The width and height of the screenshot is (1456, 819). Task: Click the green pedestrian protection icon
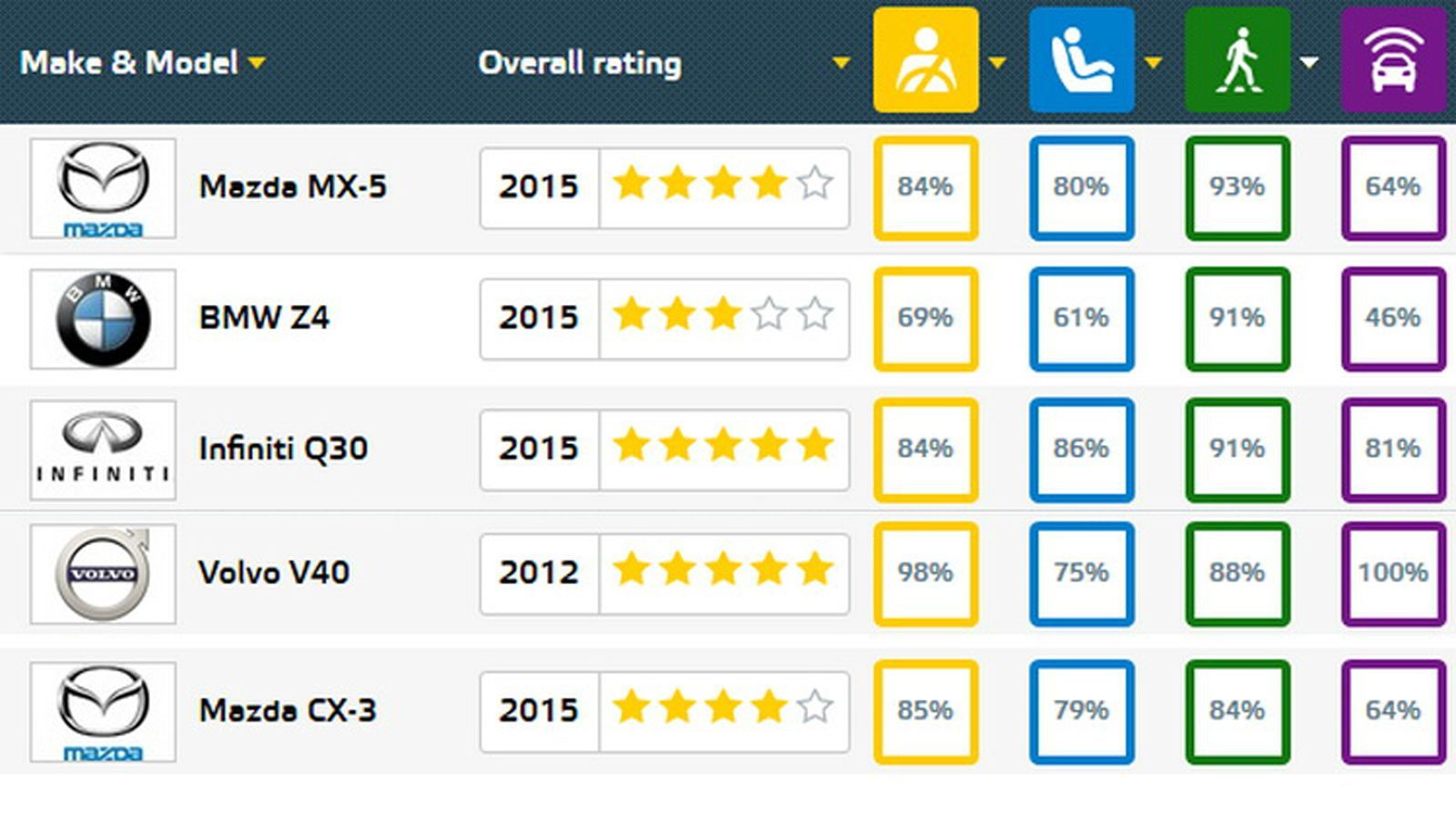1237,60
